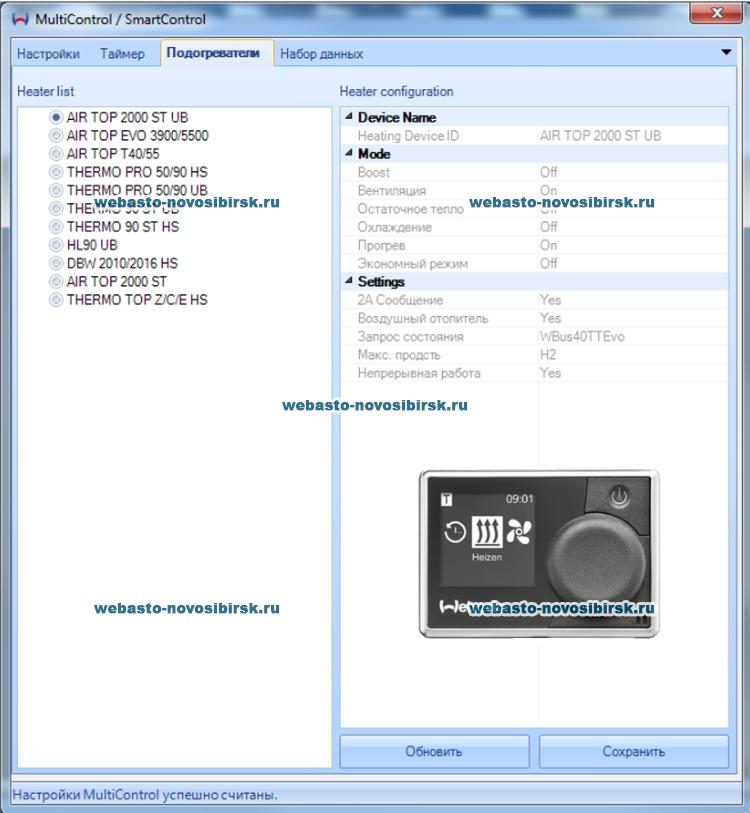750x813 pixels.
Task: Open the tab overflow dropdown arrow
Action: (726, 52)
